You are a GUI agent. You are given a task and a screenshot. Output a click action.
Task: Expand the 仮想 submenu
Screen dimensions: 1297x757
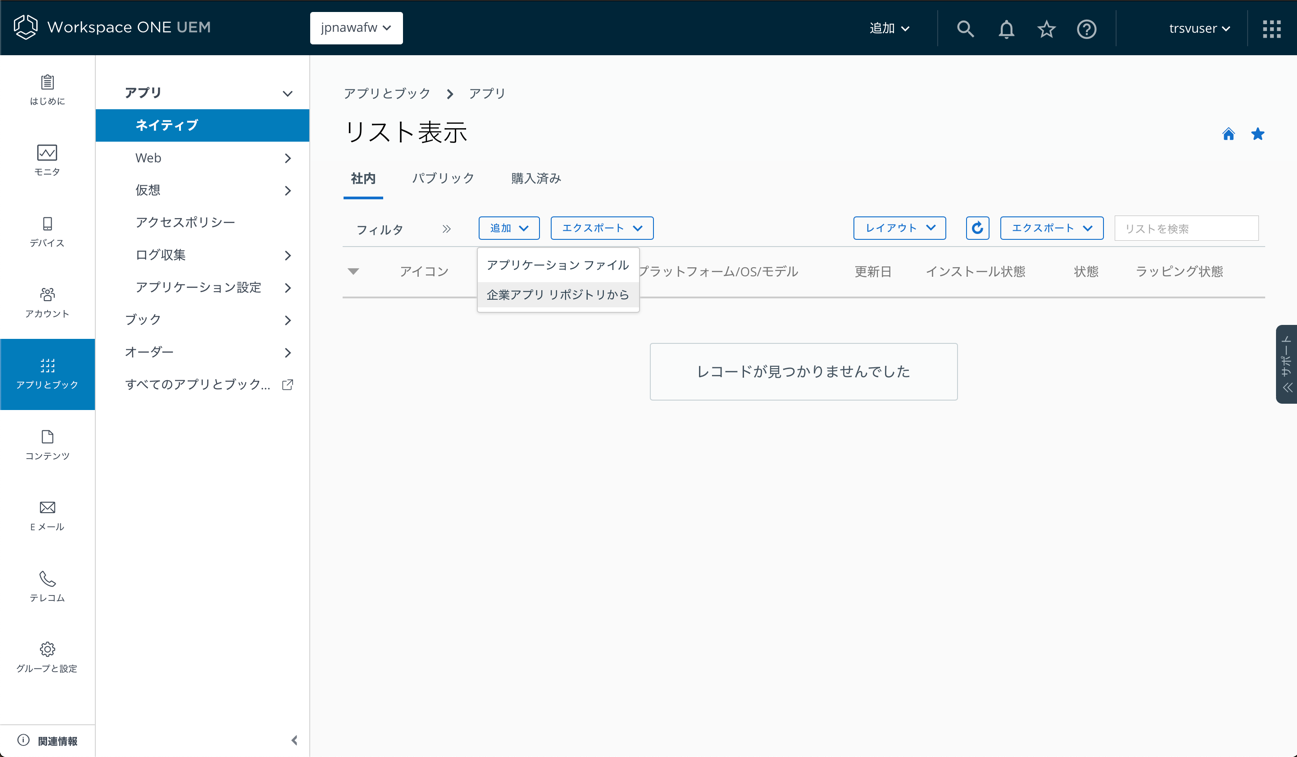click(288, 190)
